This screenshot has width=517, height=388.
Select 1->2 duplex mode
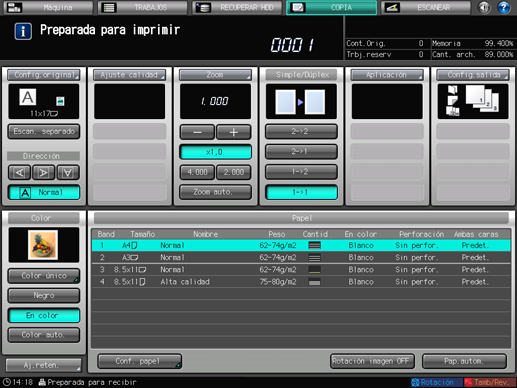(x=301, y=172)
